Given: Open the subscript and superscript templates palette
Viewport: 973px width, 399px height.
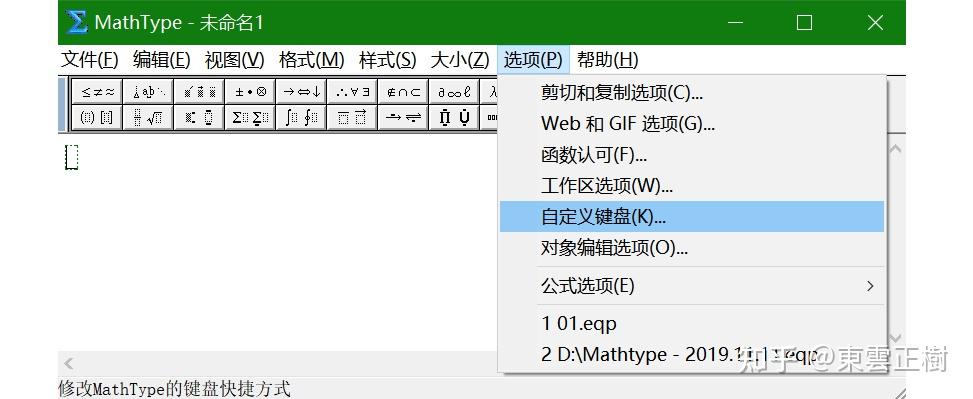Looking at the screenshot, I should pos(199,117).
